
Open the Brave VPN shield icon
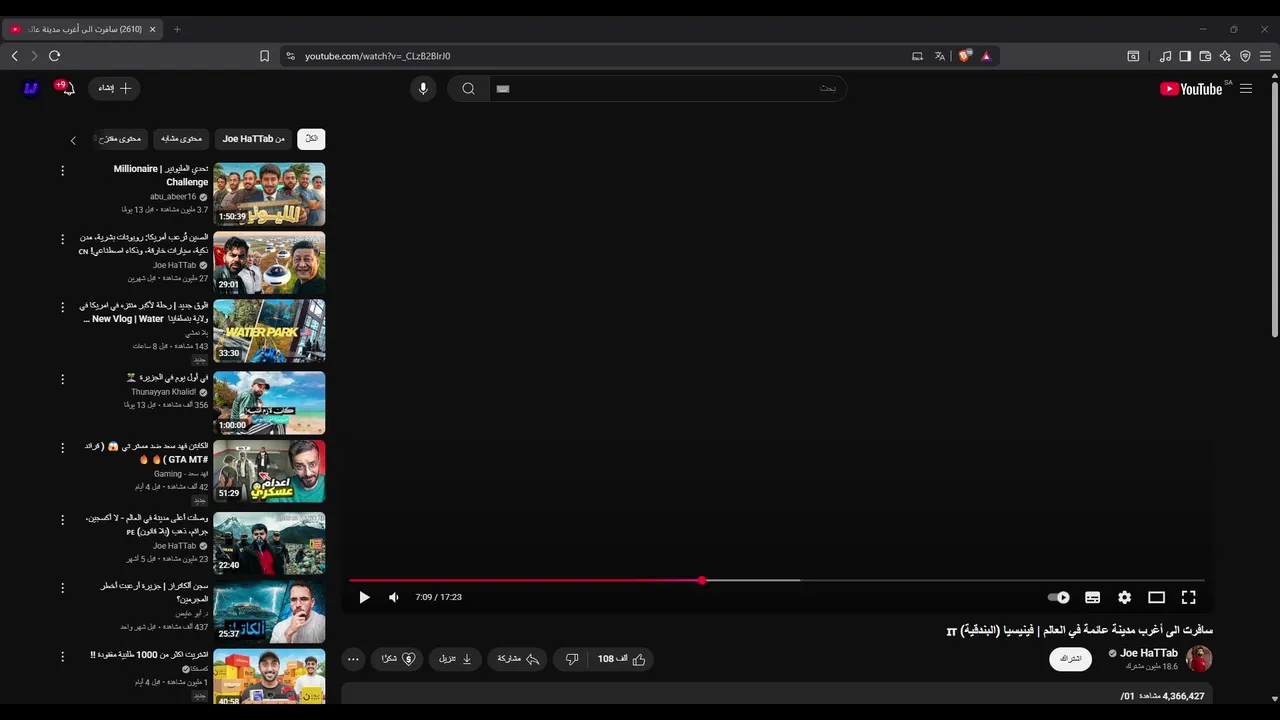pyautogui.click(x=1245, y=56)
